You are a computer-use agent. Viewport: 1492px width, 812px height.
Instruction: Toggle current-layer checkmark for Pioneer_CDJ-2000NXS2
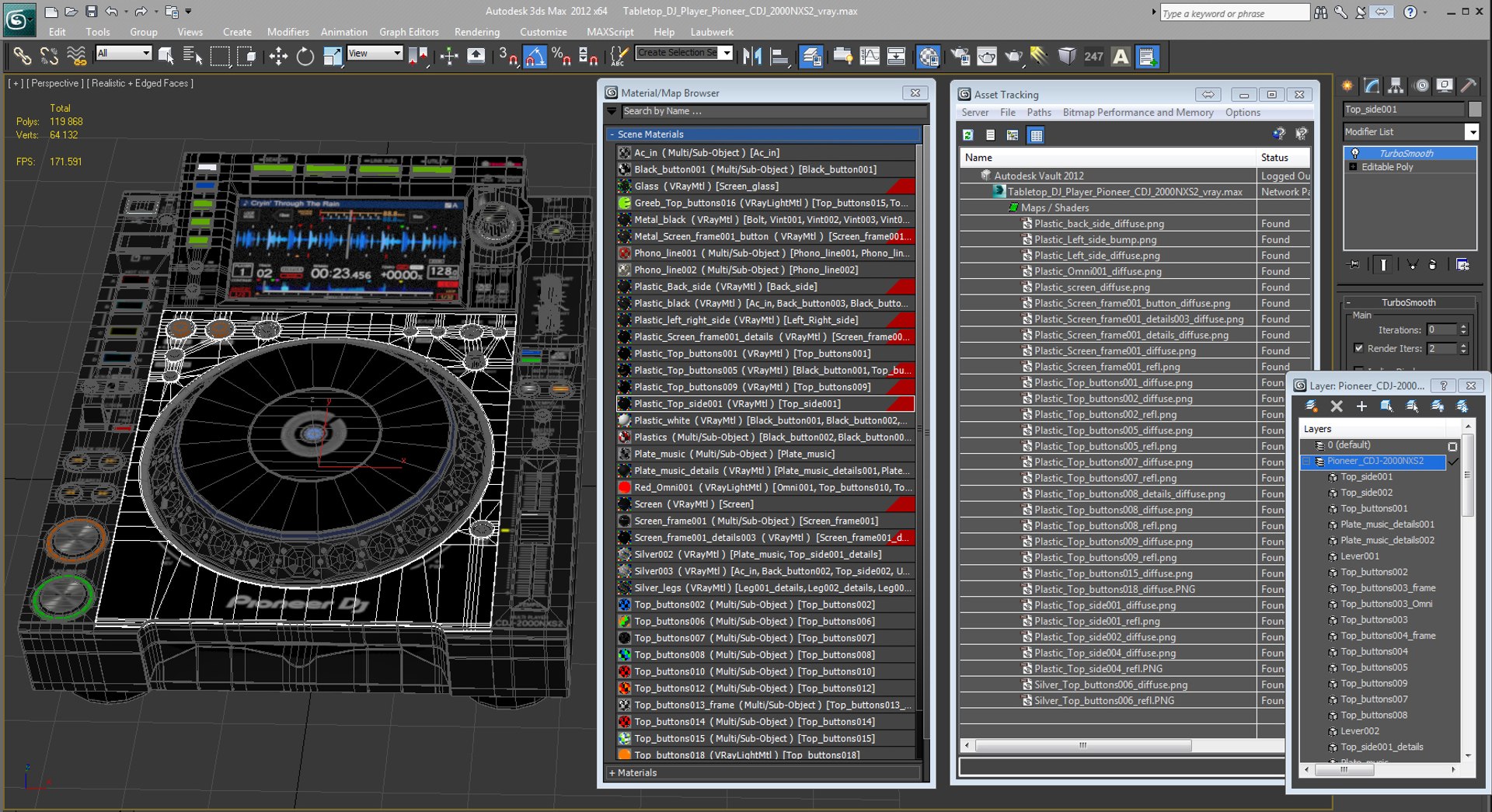[1453, 462]
